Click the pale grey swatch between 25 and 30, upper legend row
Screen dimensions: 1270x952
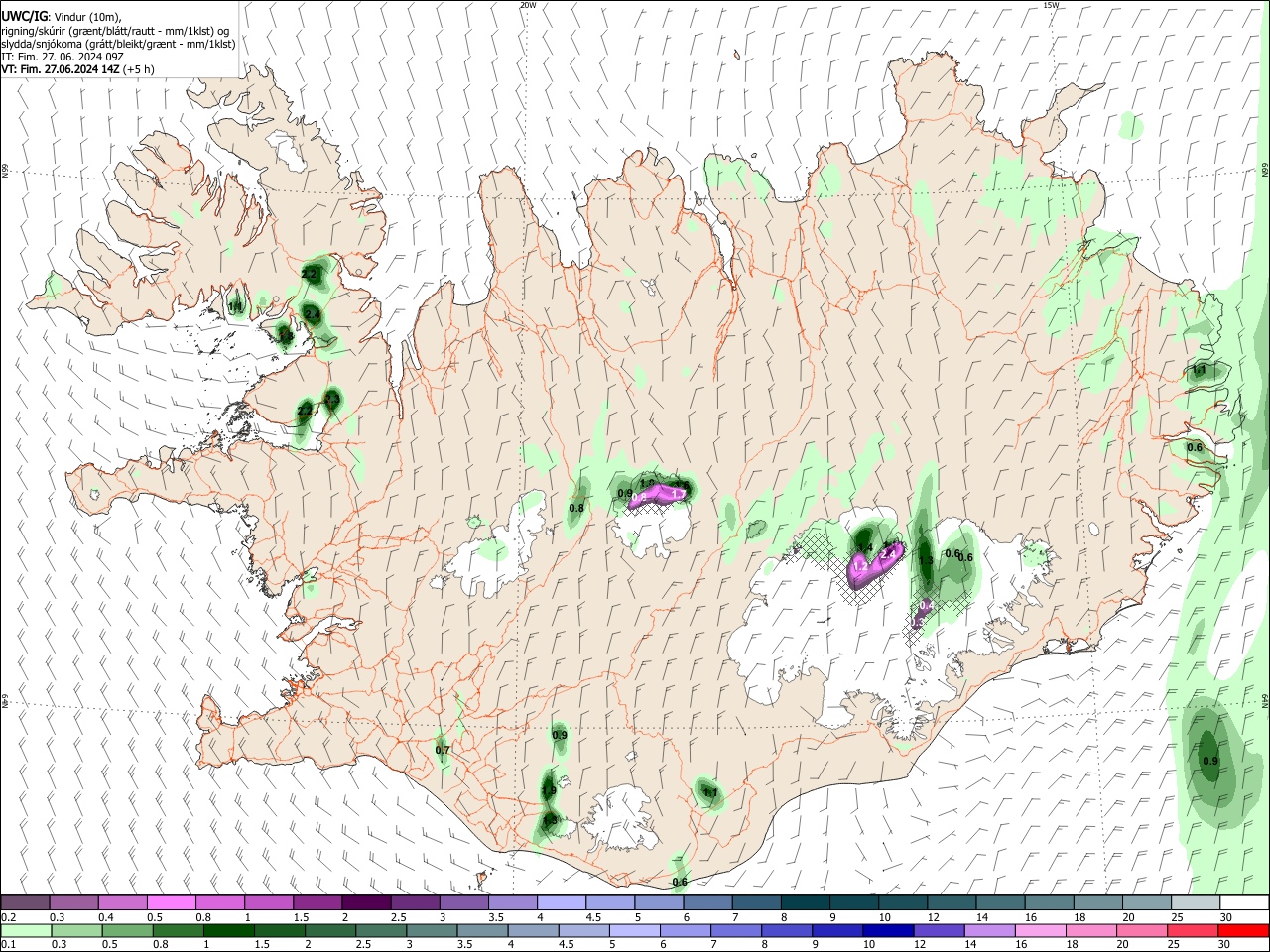pyautogui.click(x=1196, y=902)
